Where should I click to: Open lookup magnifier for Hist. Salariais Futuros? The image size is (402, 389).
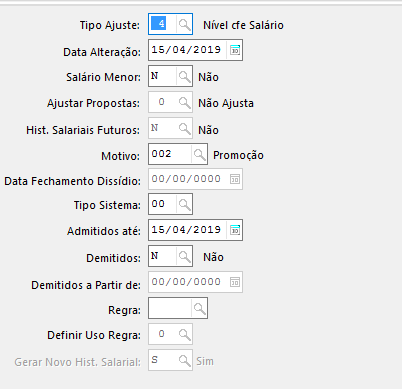pyautogui.click(x=184, y=128)
